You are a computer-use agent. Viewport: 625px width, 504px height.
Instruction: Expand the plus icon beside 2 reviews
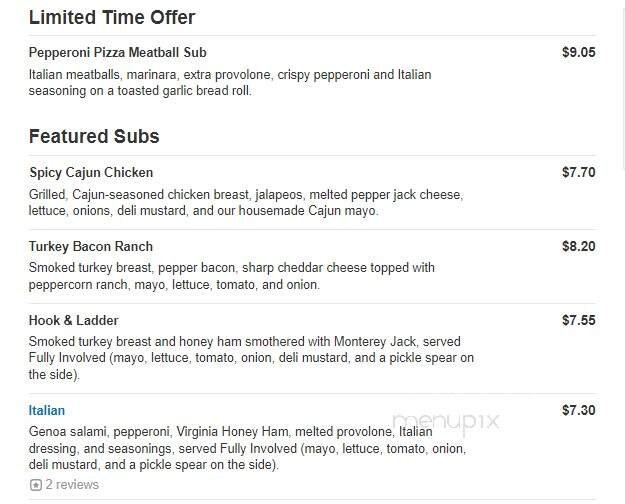(x=35, y=485)
